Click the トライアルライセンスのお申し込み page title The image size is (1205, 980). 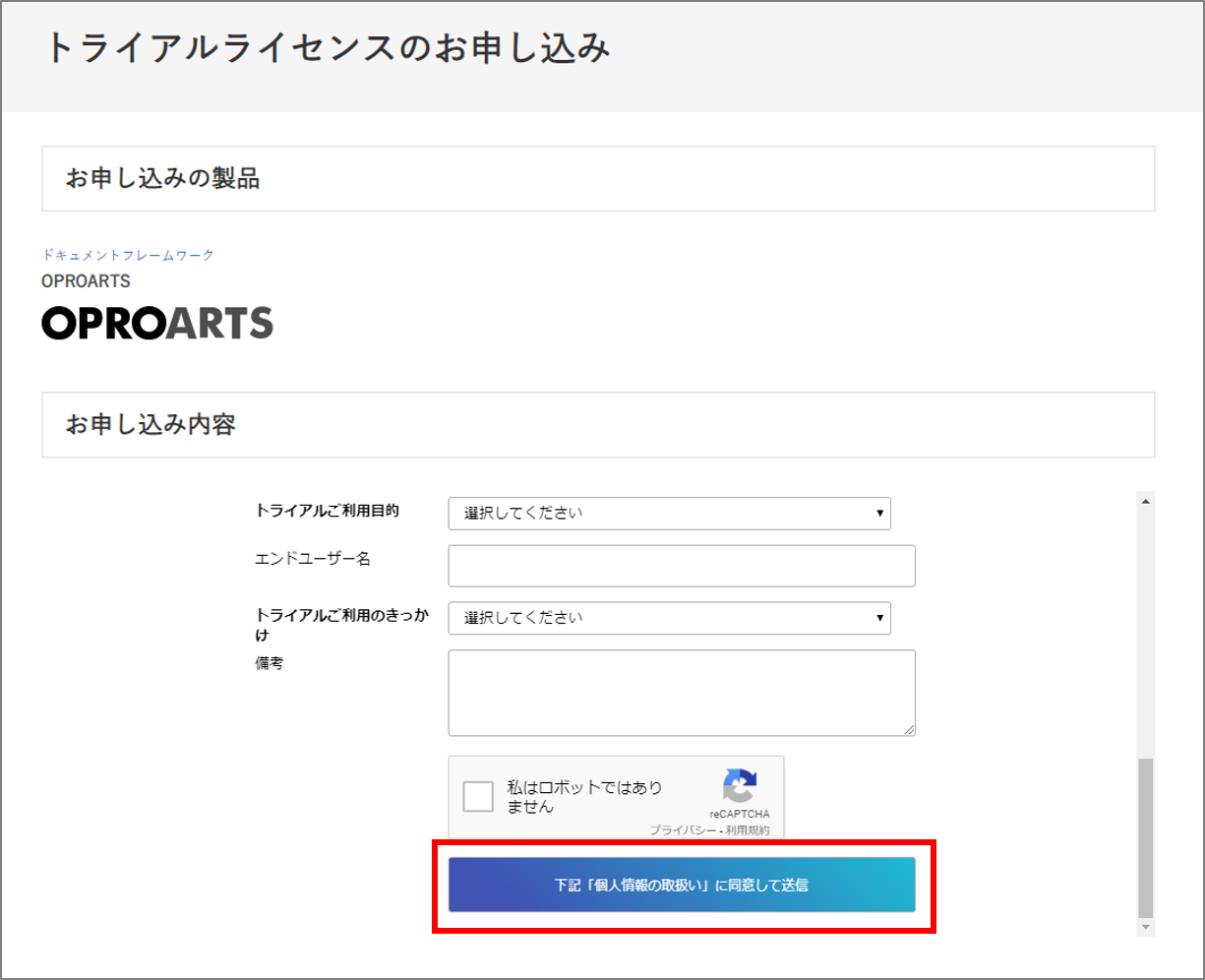pos(328,49)
